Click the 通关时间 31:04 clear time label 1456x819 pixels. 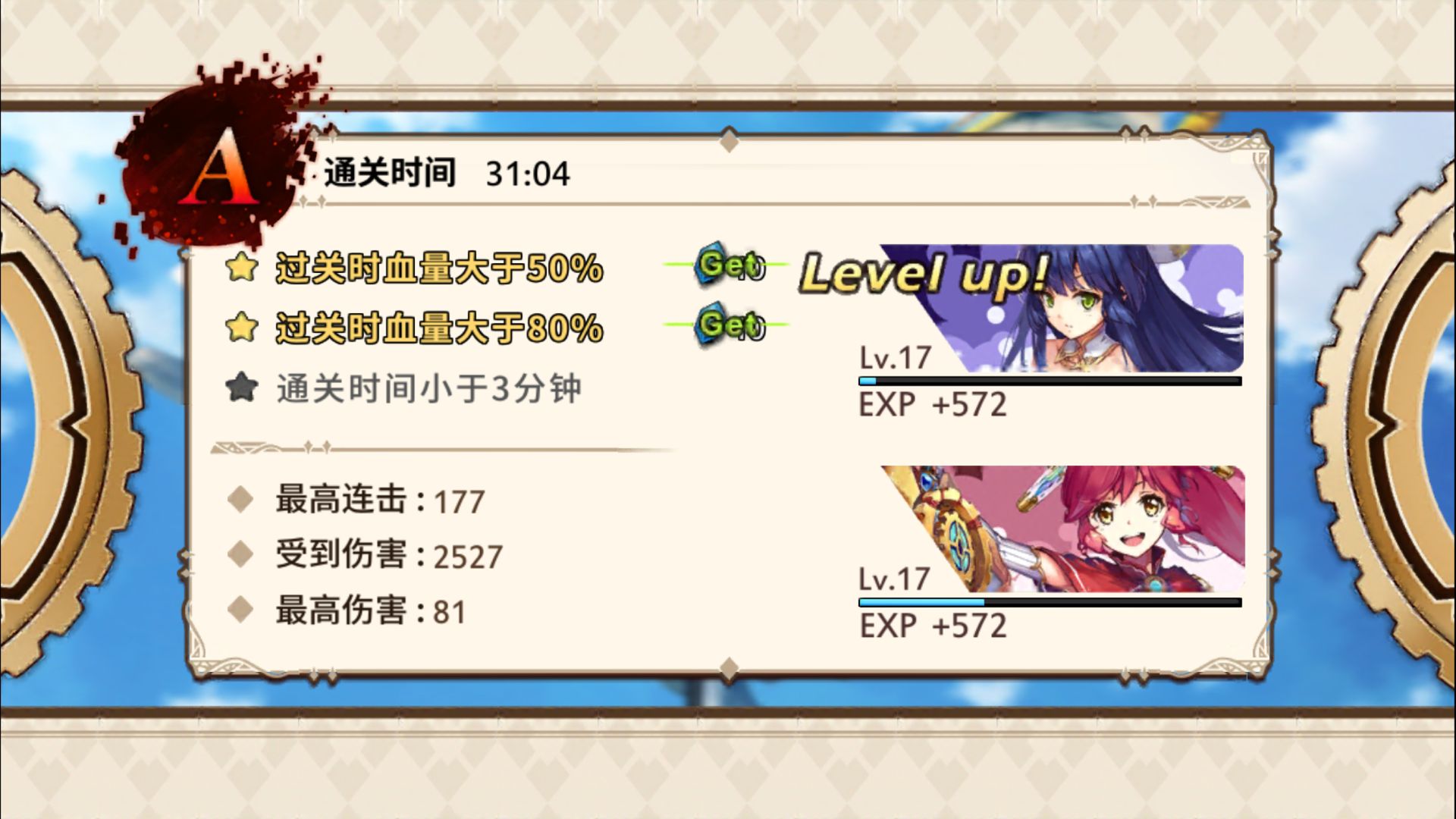tap(447, 174)
